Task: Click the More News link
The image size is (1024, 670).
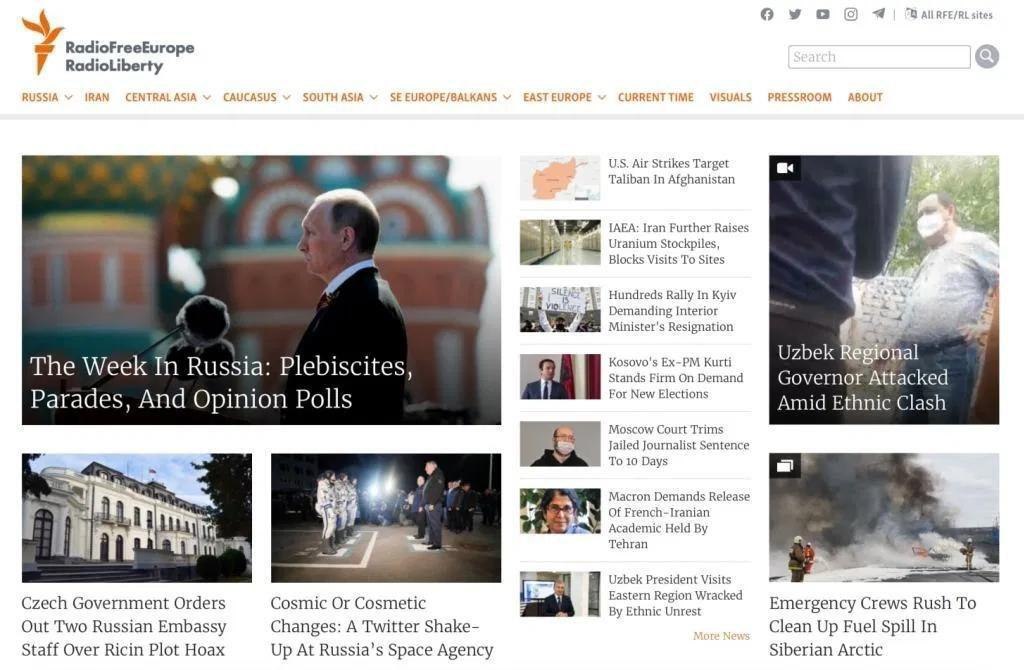Action: [x=721, y=635]
